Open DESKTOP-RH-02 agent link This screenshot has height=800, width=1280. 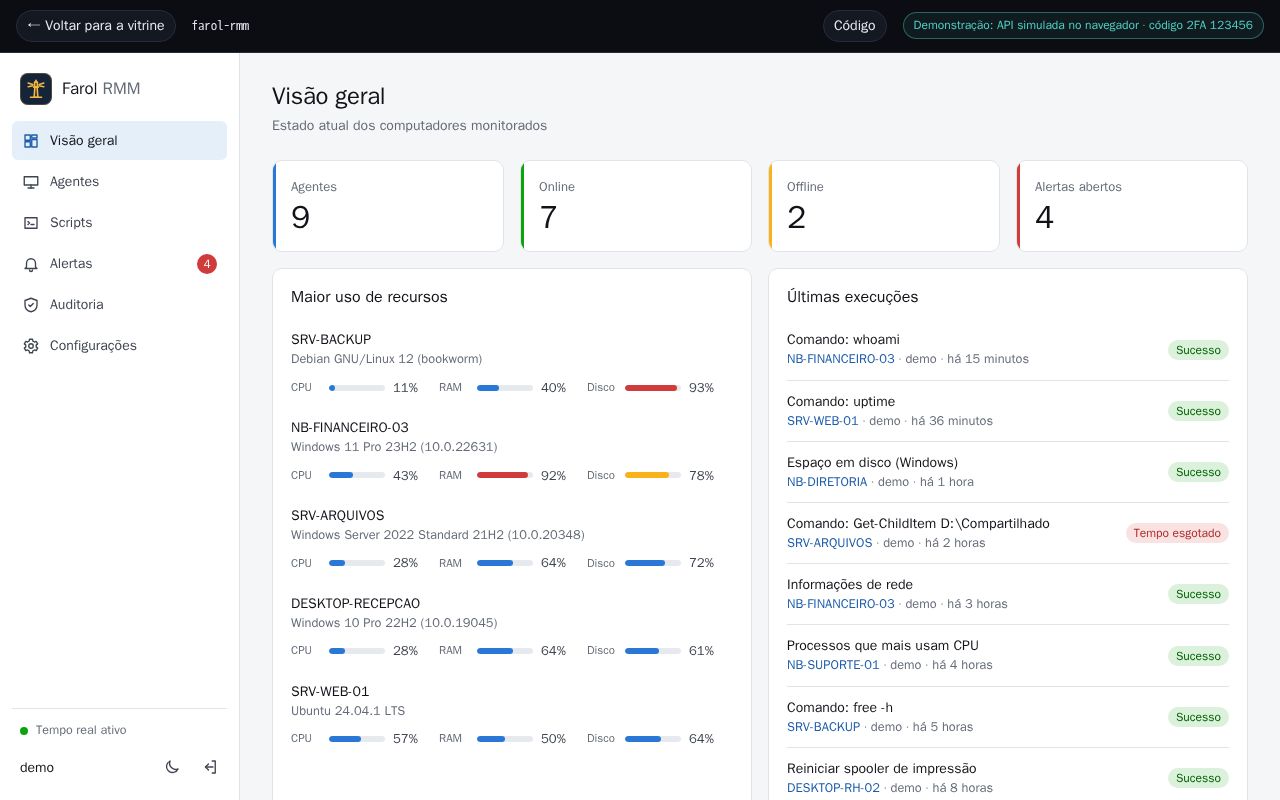834,788
